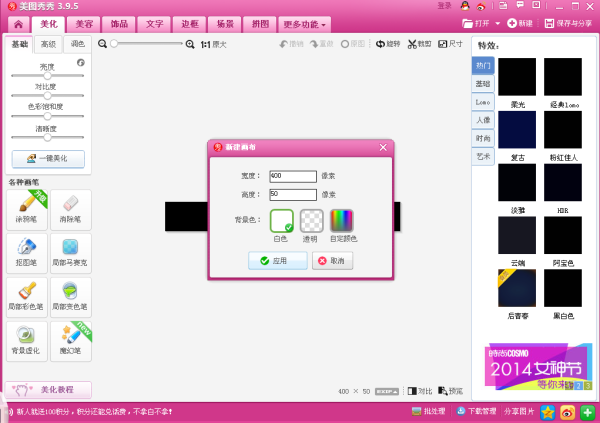
Task: Open the 更多功能 dropdown menu
Action: [x=305, y=24]
